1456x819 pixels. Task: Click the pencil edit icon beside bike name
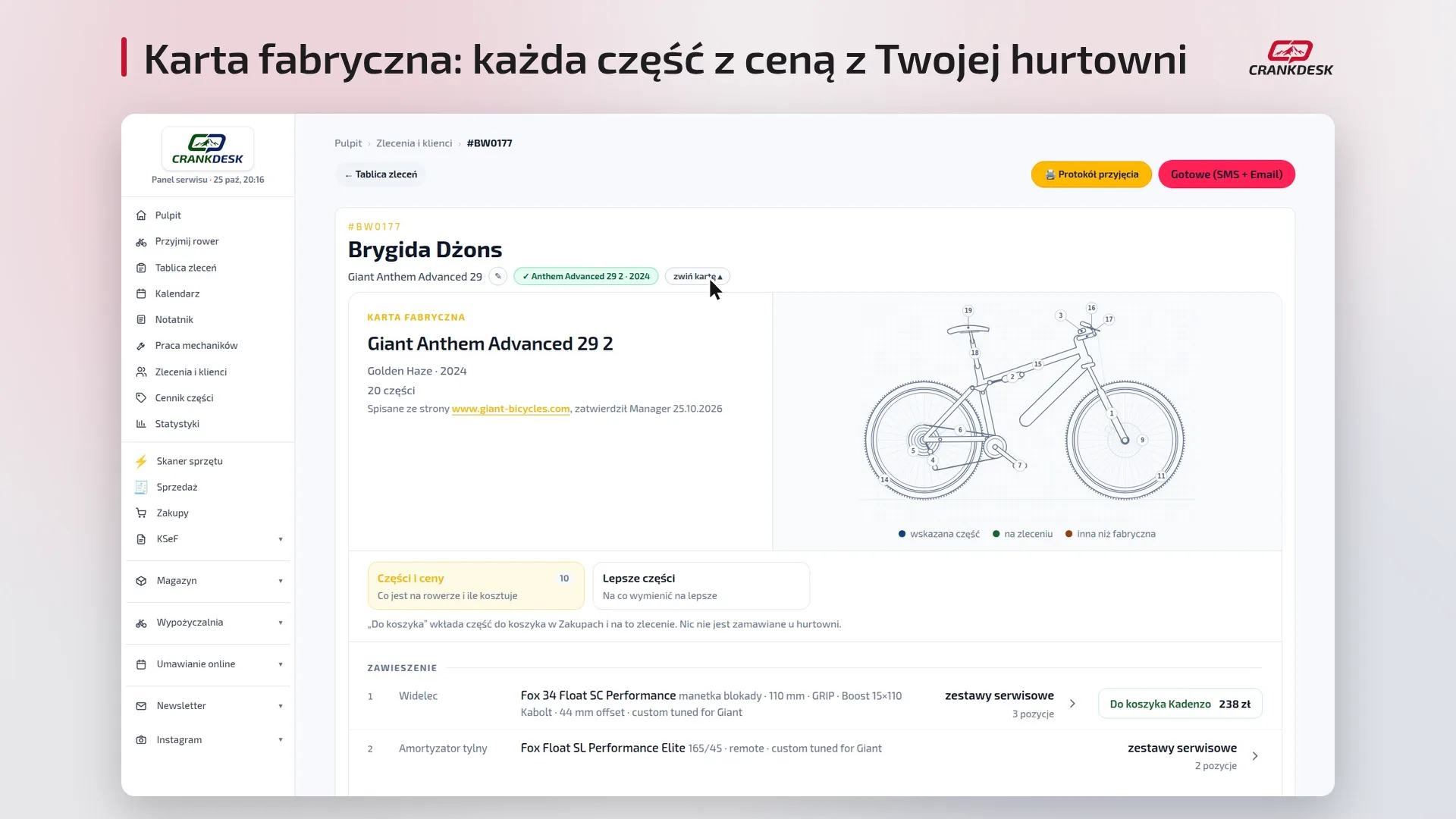[498, 277]
